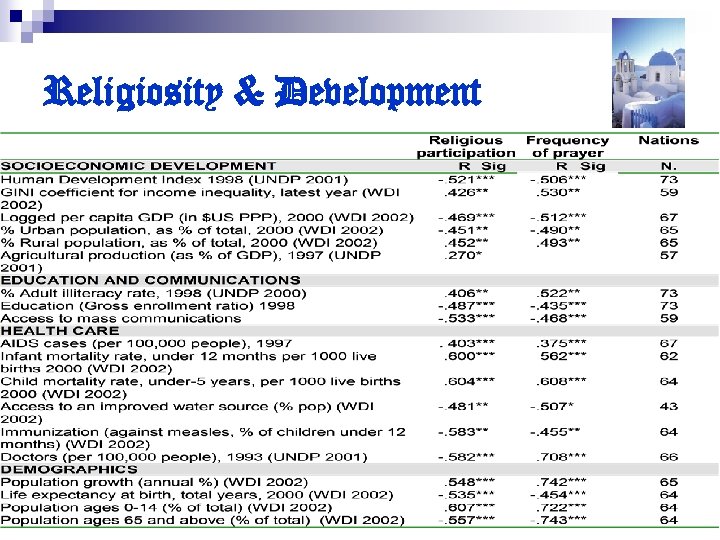The image size is (720, 540).
Task: Select the 'Population ages 65 and above' label
Action: (202, 520)
